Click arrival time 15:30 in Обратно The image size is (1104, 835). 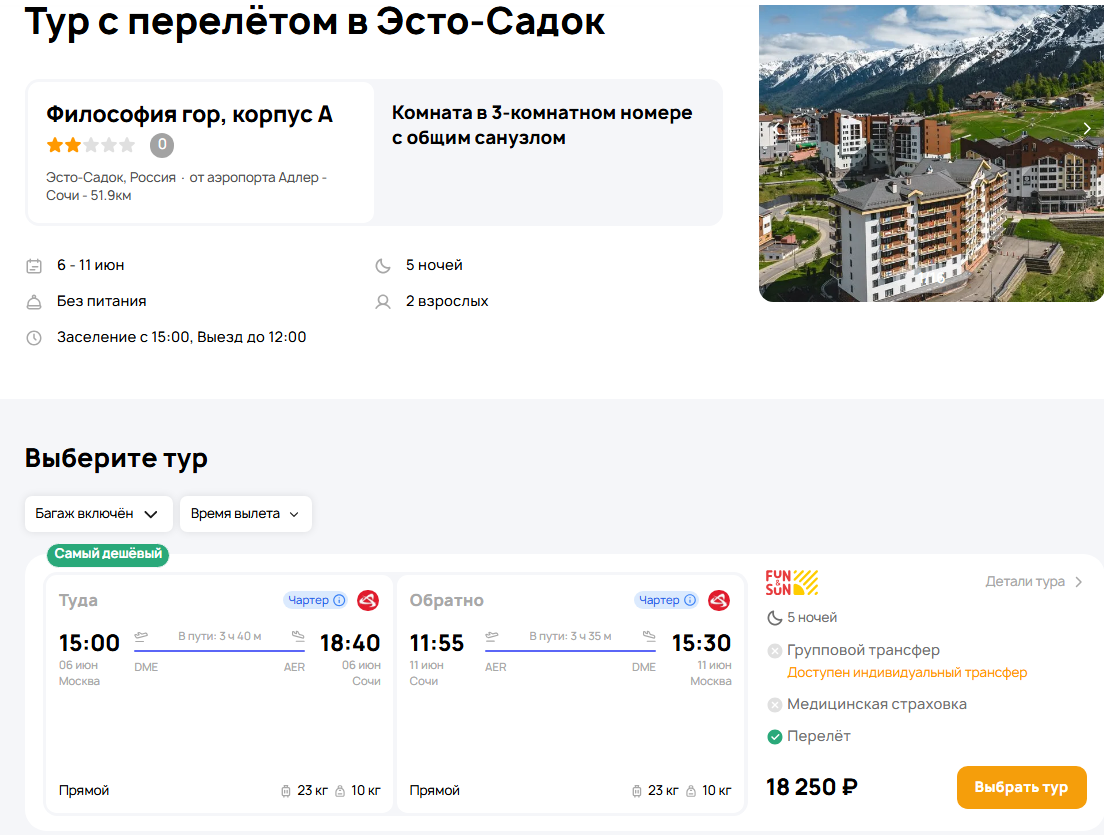pyautogui.click(x=701, y=643)
